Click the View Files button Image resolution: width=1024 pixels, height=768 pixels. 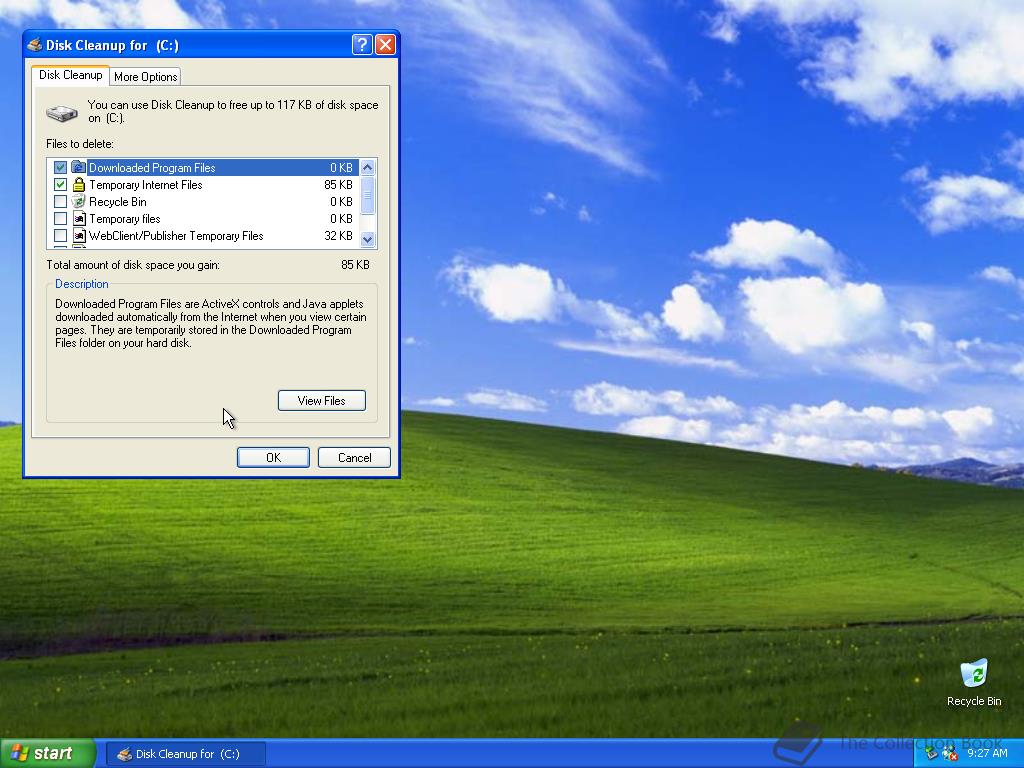[321, 400]
